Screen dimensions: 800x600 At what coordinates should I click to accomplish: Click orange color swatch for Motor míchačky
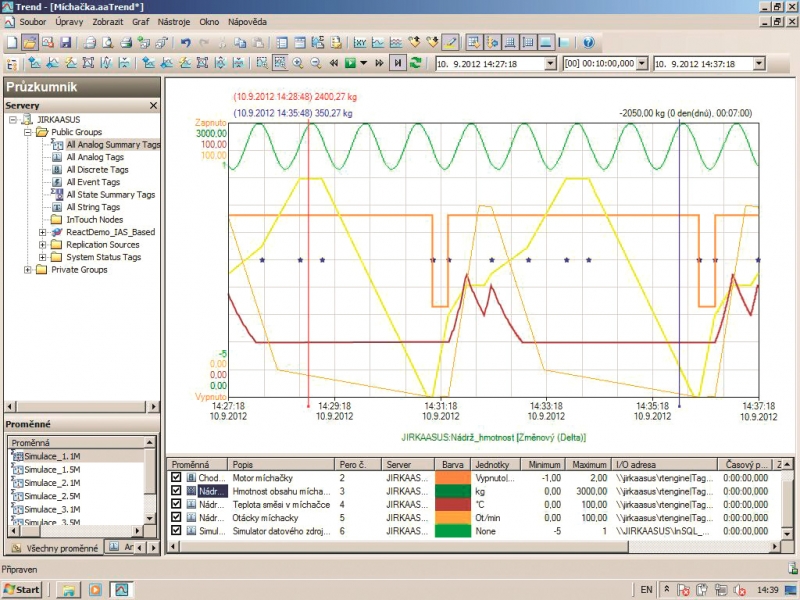(x=452, y=478)
